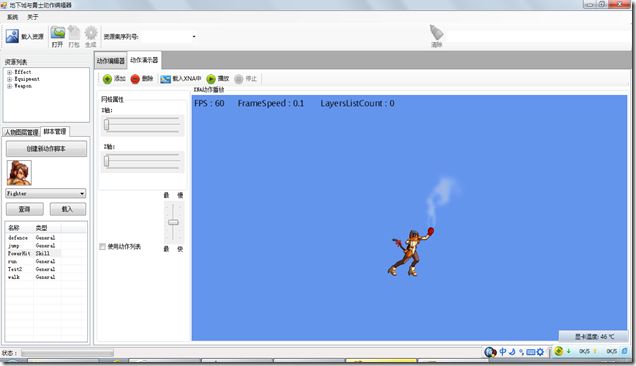636x366 pixels.
Task: Click the status progress bar
Action: pos(67,353)
